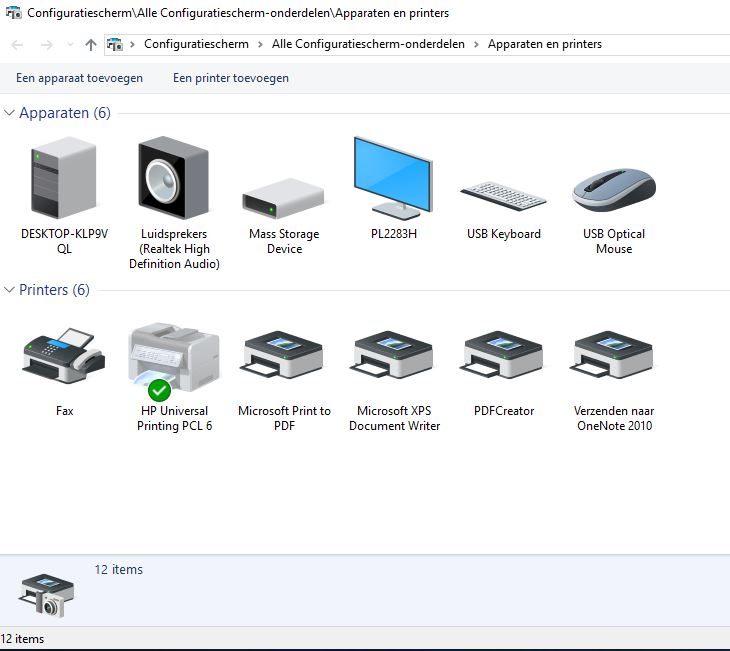
Task: Click the Verzenden naar OneNote 2010 label
Action: click(614, 418)
